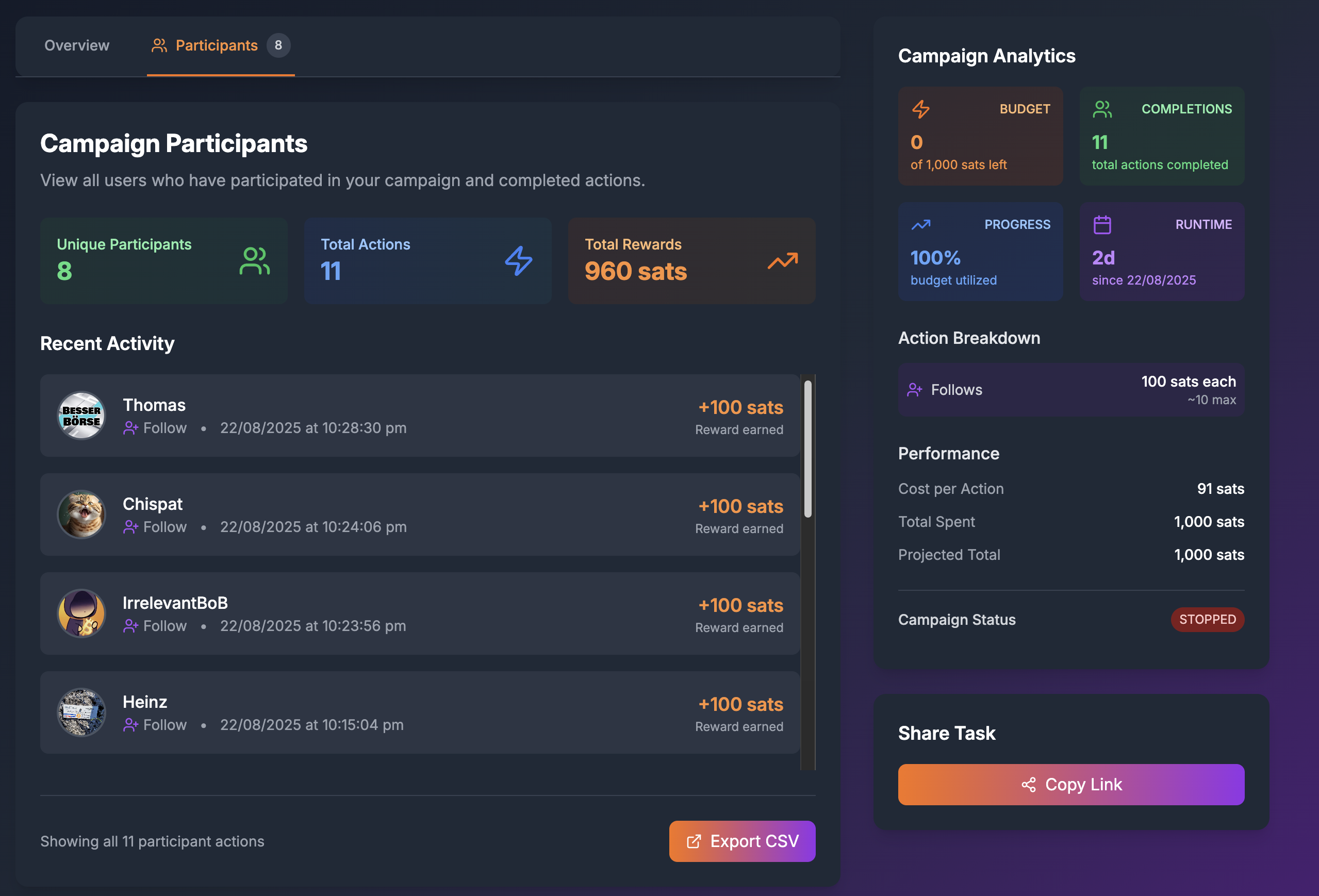The height and width of the screenshot is (896, 1319).
Task: Click the Completions users icon
Action: pyautogui.click(x=1102, y=109)
